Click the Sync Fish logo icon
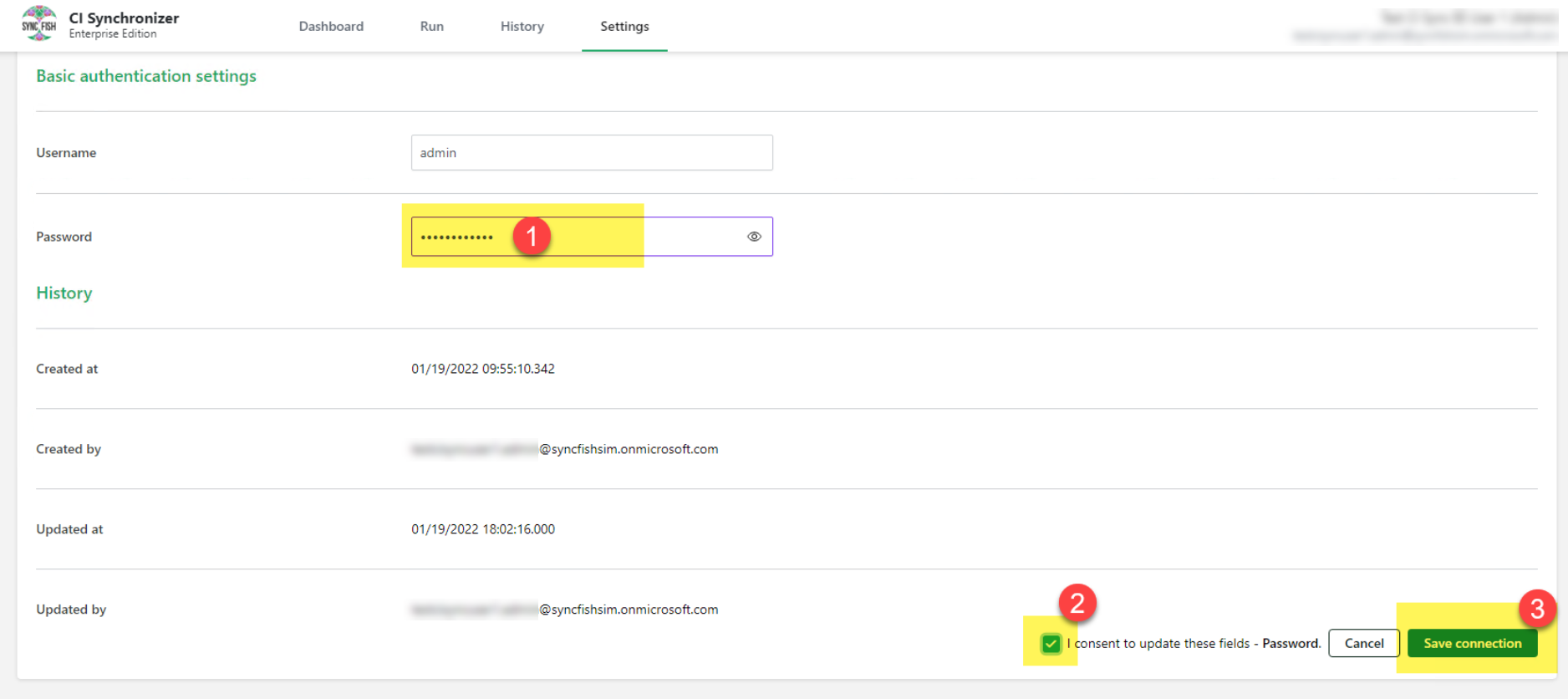The width and height of the screenshot is (1568, 699). point(39,24)
